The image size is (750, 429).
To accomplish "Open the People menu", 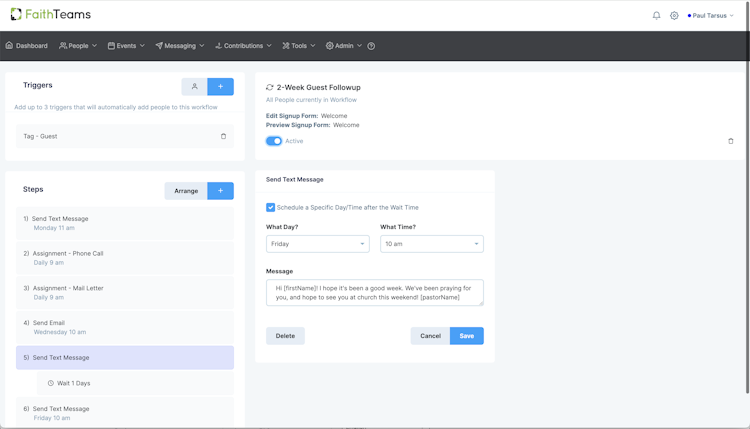I will pos(77,46).
